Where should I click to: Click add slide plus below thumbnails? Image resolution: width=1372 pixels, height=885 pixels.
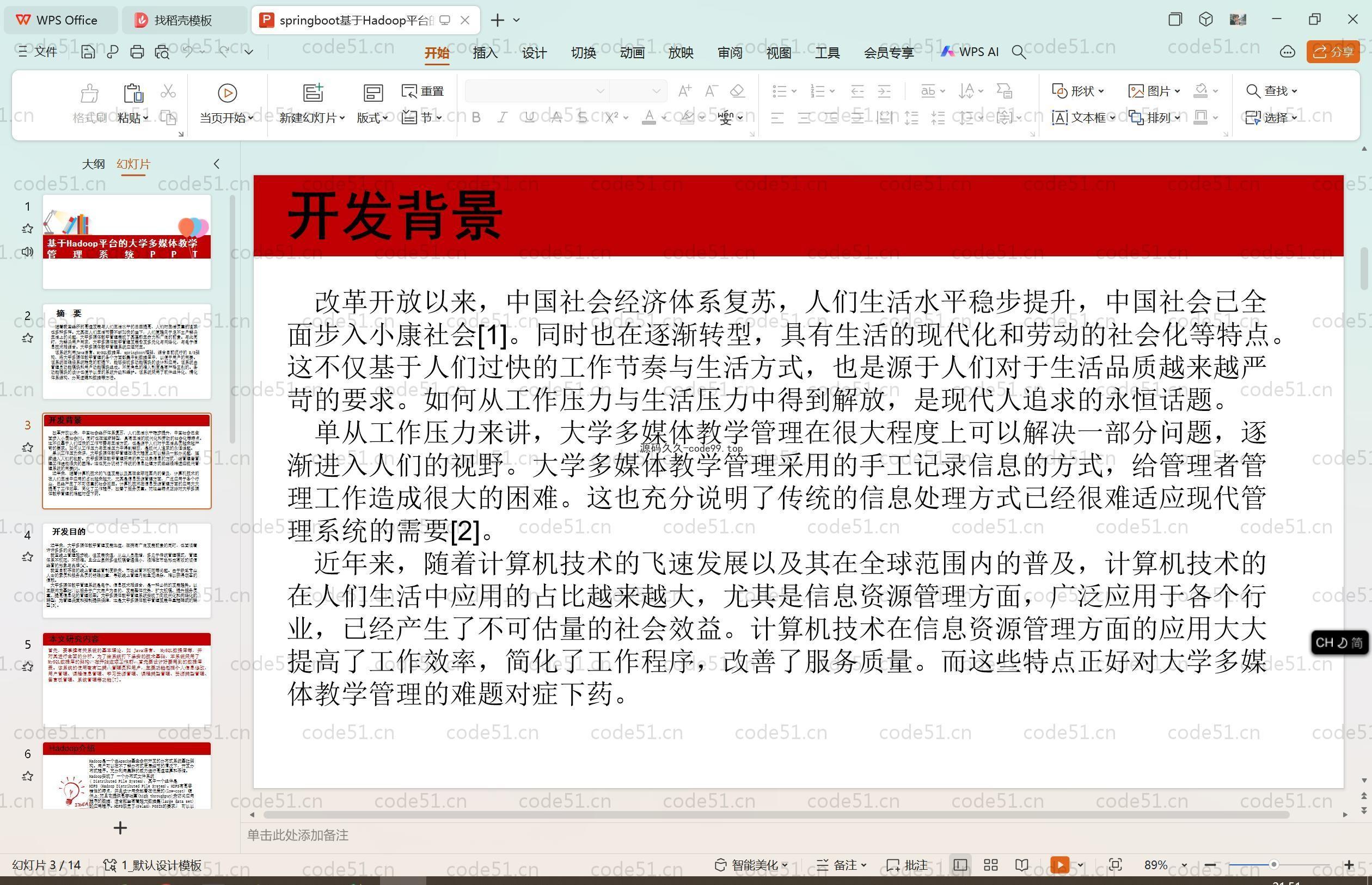coord(120,828)
